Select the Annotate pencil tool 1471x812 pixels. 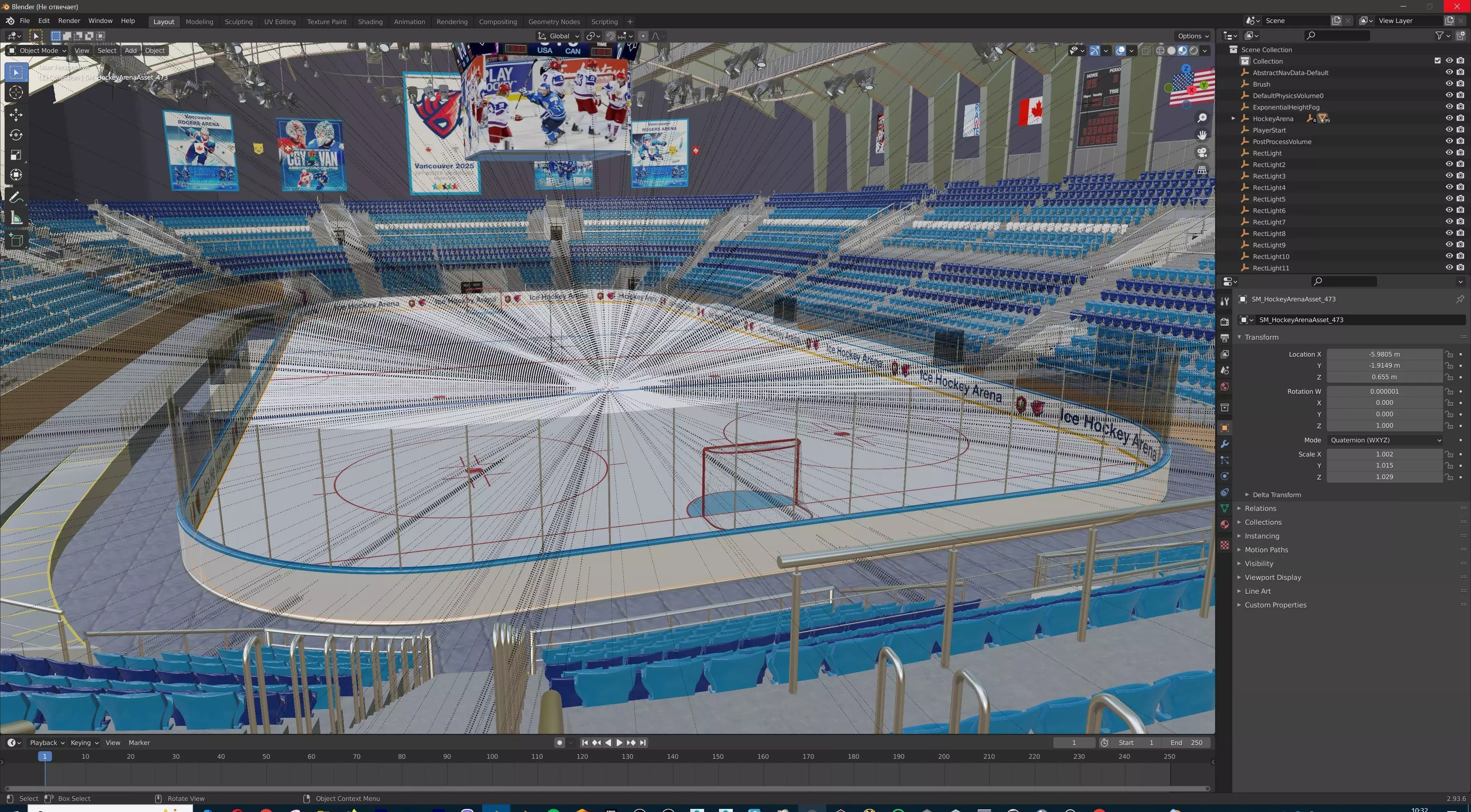16,198
